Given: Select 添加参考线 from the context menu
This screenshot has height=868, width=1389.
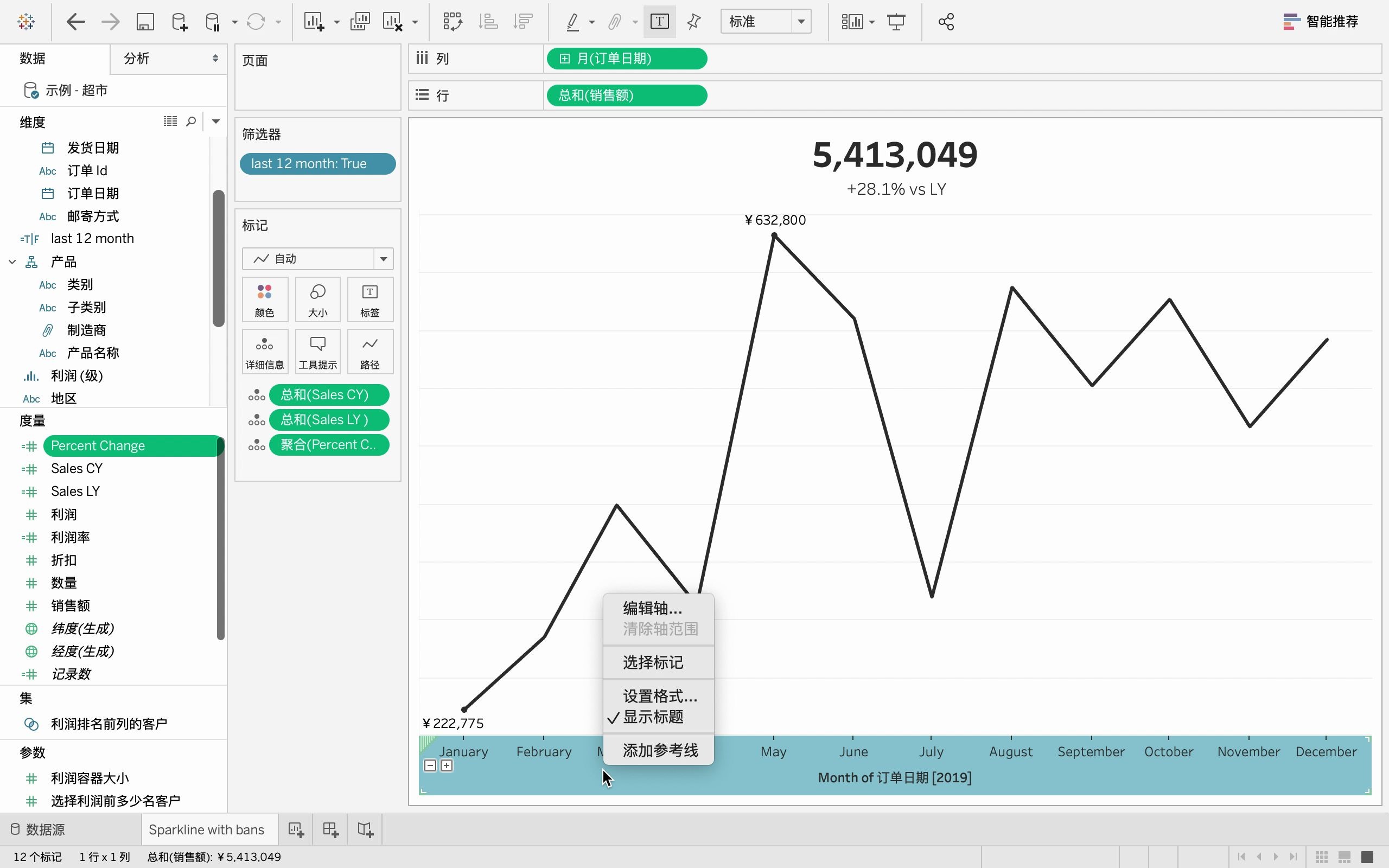Looking at the screenshot, I should coord(659,750).
